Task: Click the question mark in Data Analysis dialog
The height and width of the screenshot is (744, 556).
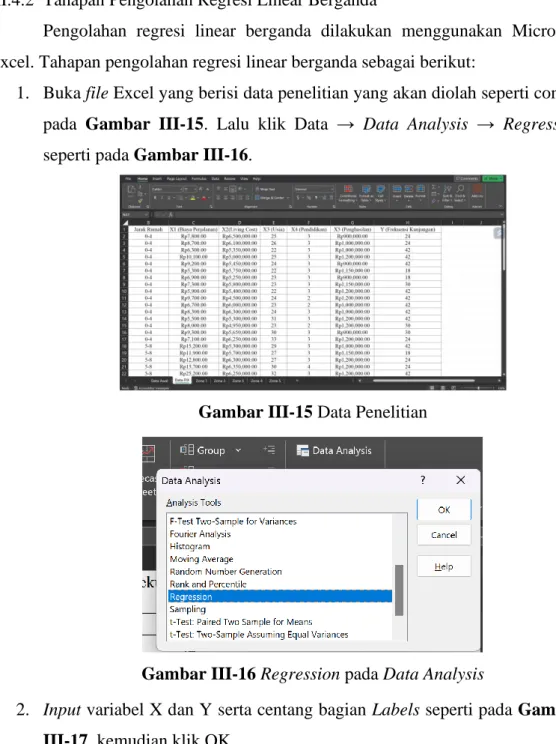Action: [423, 480]
